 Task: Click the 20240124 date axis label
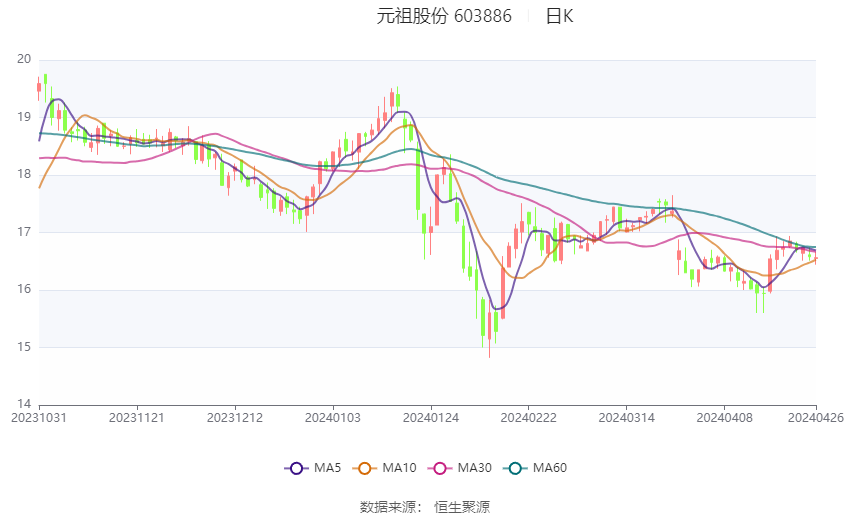(431, 418)
